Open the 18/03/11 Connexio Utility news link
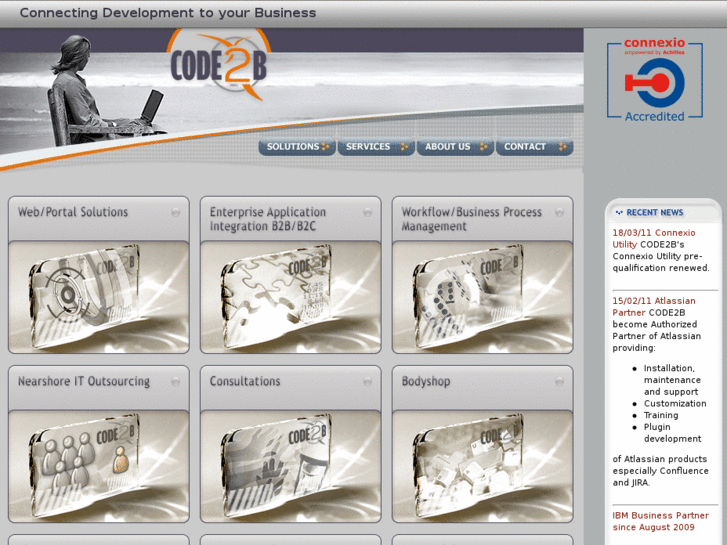Screen dimensions: 727x545 point(653,238)
